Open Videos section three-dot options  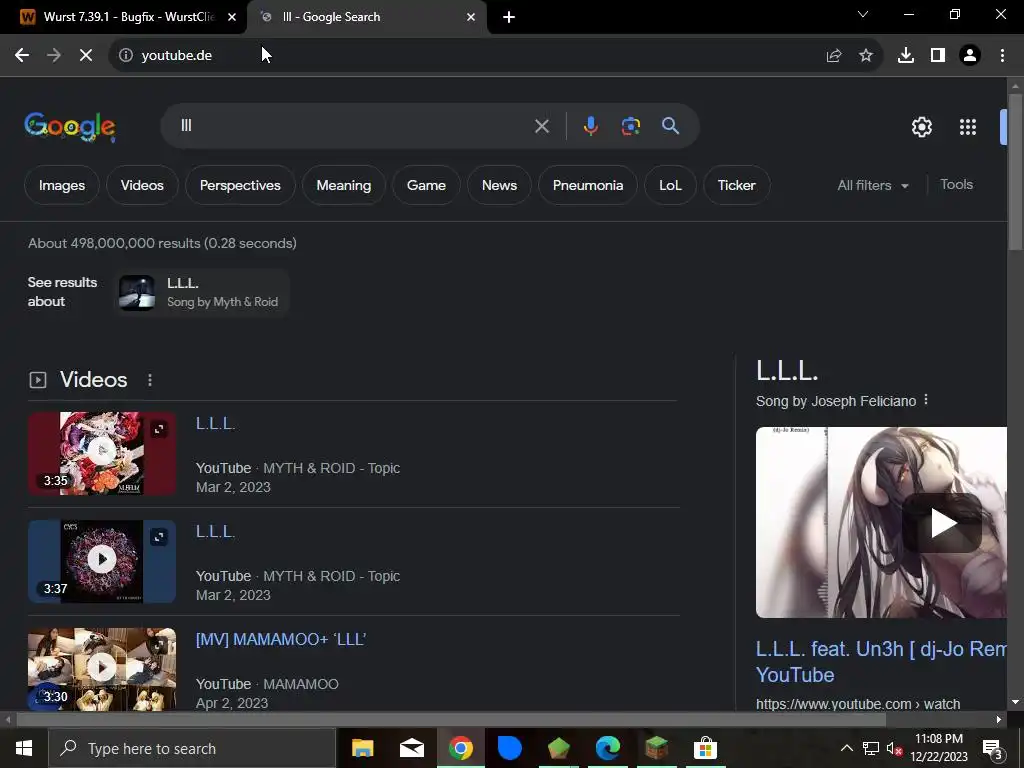point(150,380)
